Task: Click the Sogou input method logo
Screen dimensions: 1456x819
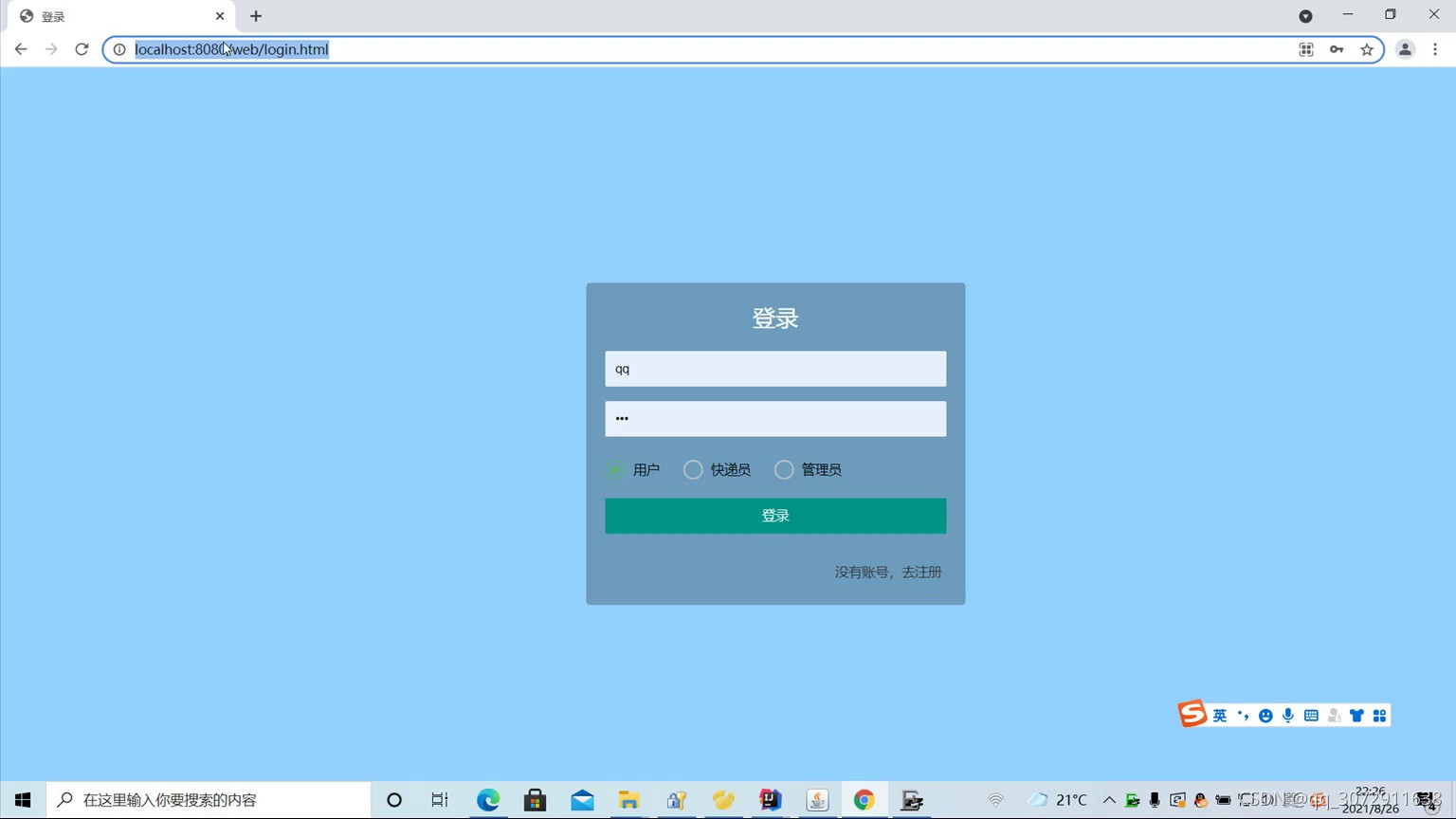Action: click(x=1192, y=714)
